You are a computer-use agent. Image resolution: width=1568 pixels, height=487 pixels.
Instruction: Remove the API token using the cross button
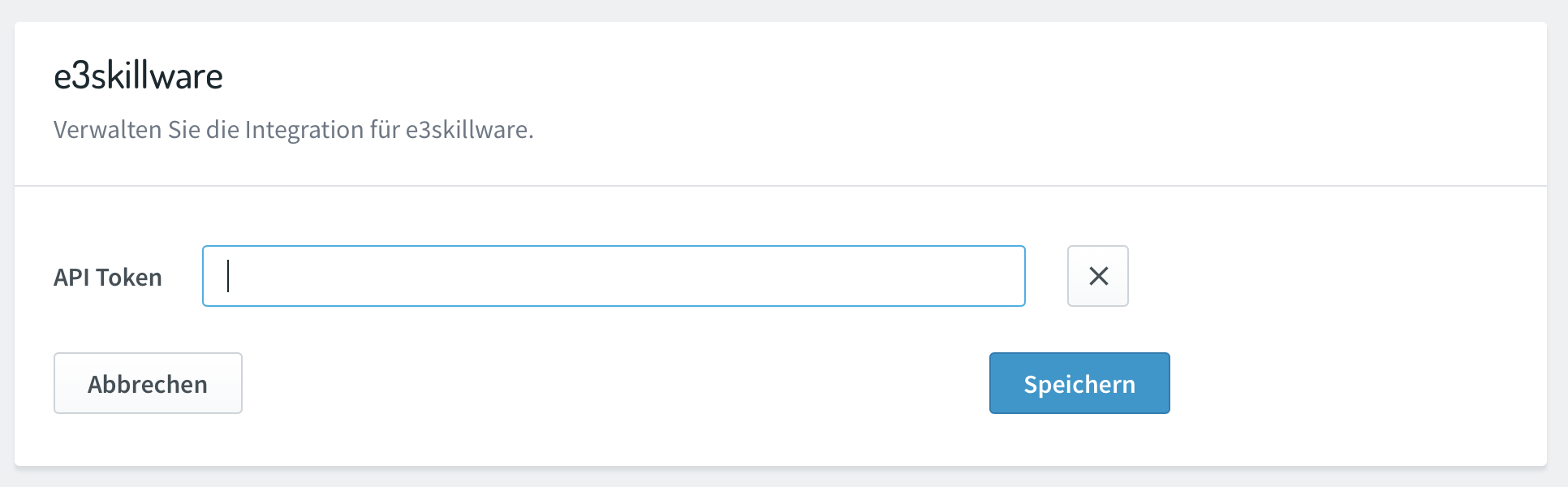tap(1097, 276)
